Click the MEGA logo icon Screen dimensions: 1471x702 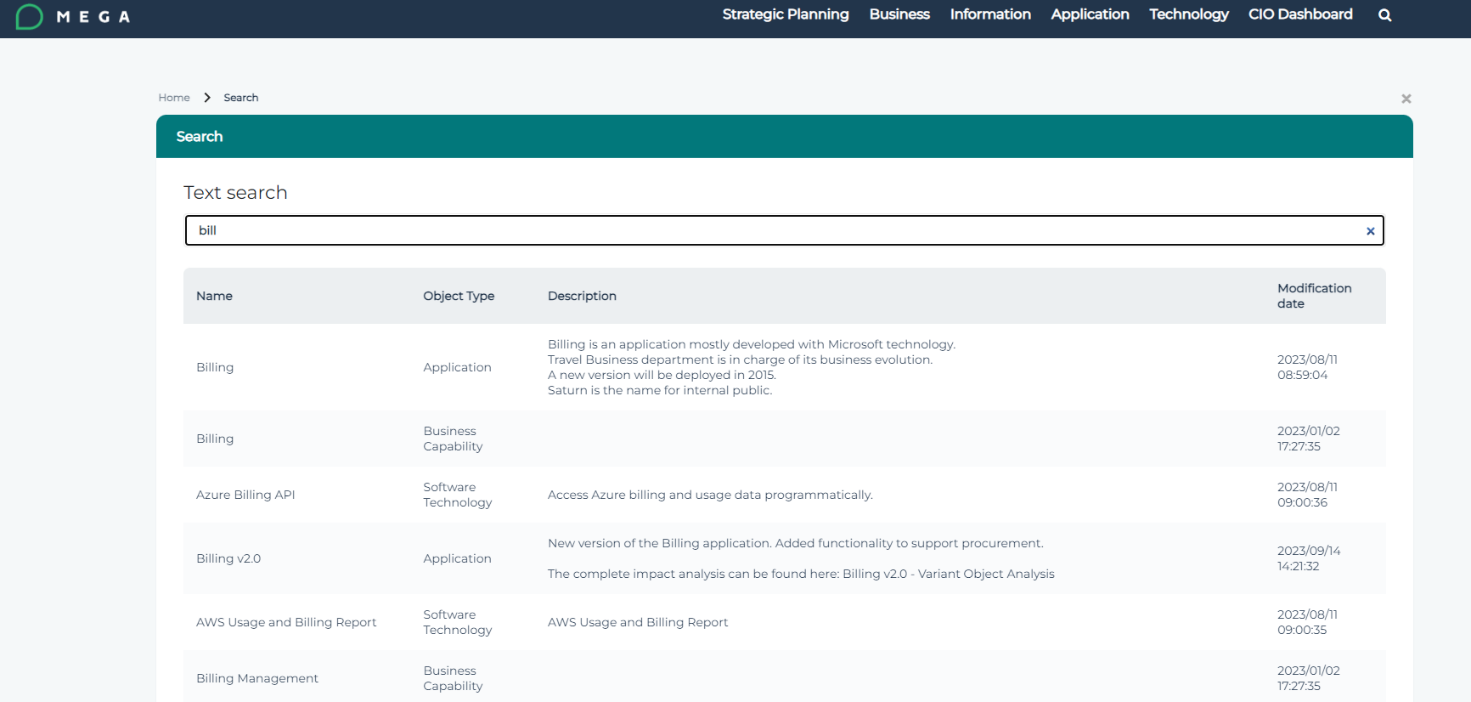[30, 16]
